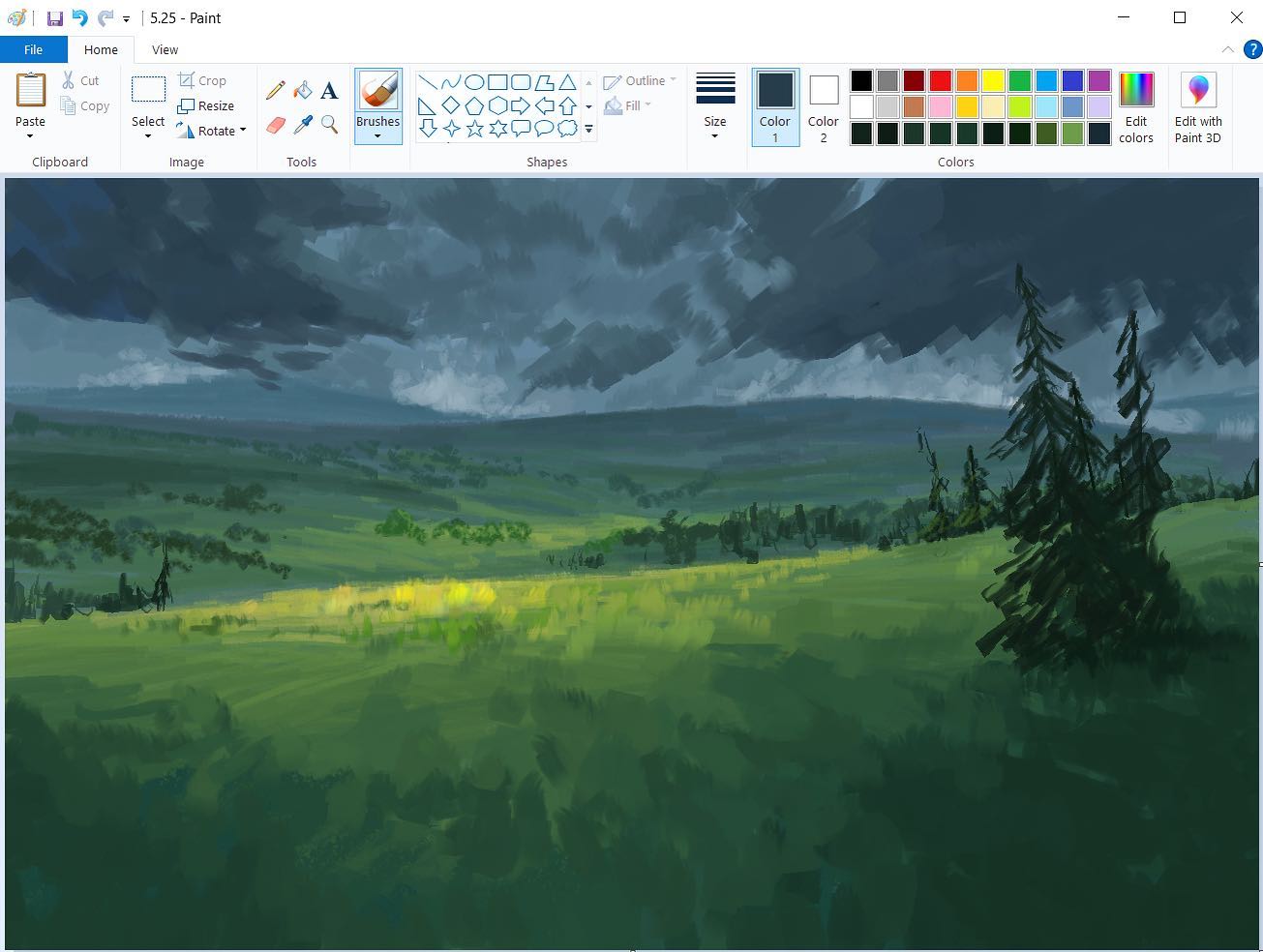Open the shape Outline dropdown

pyautogui.click(x=639, y=81)
